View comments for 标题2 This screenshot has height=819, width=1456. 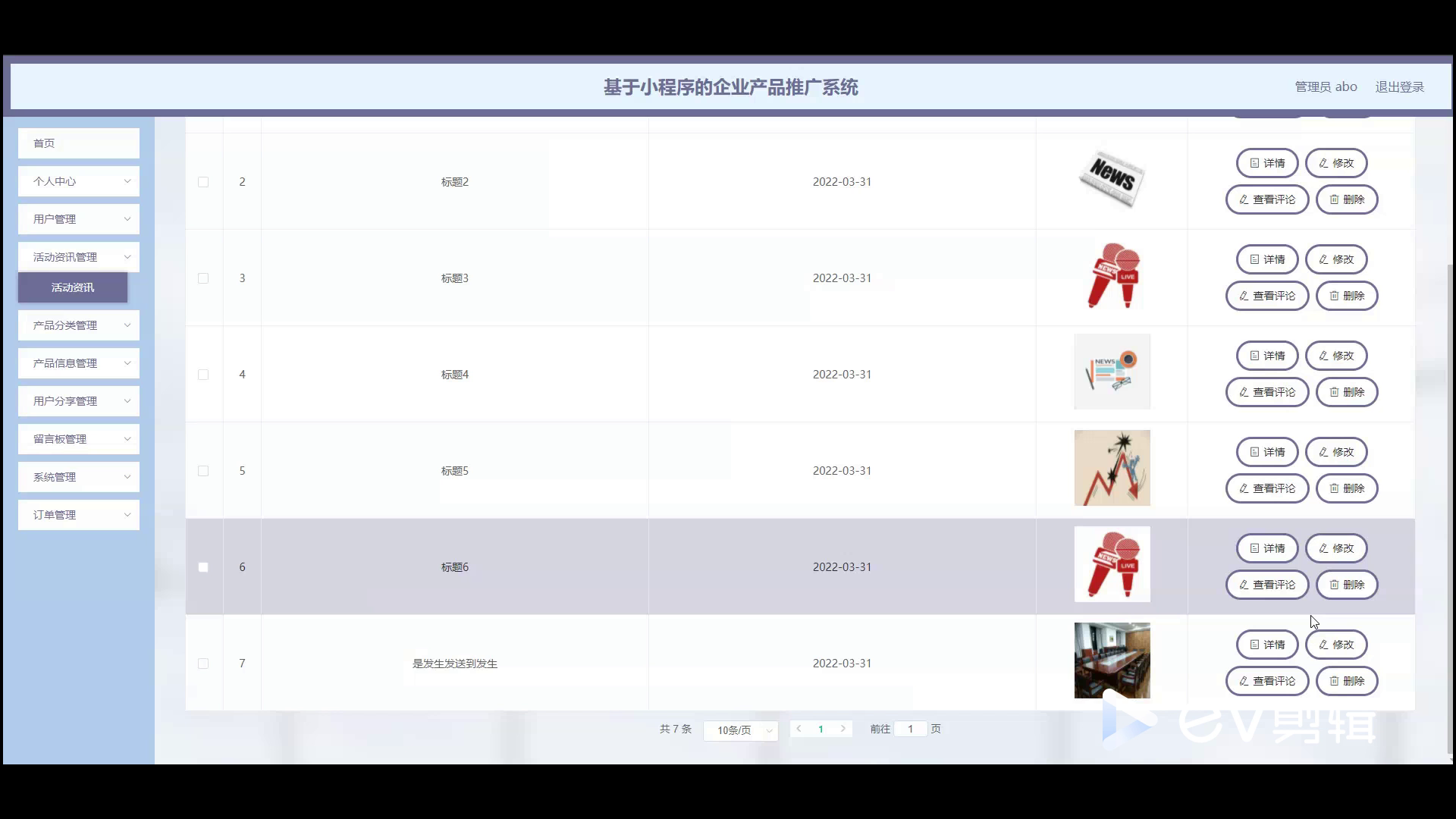pyautogui.click(x=1267, y=199)
